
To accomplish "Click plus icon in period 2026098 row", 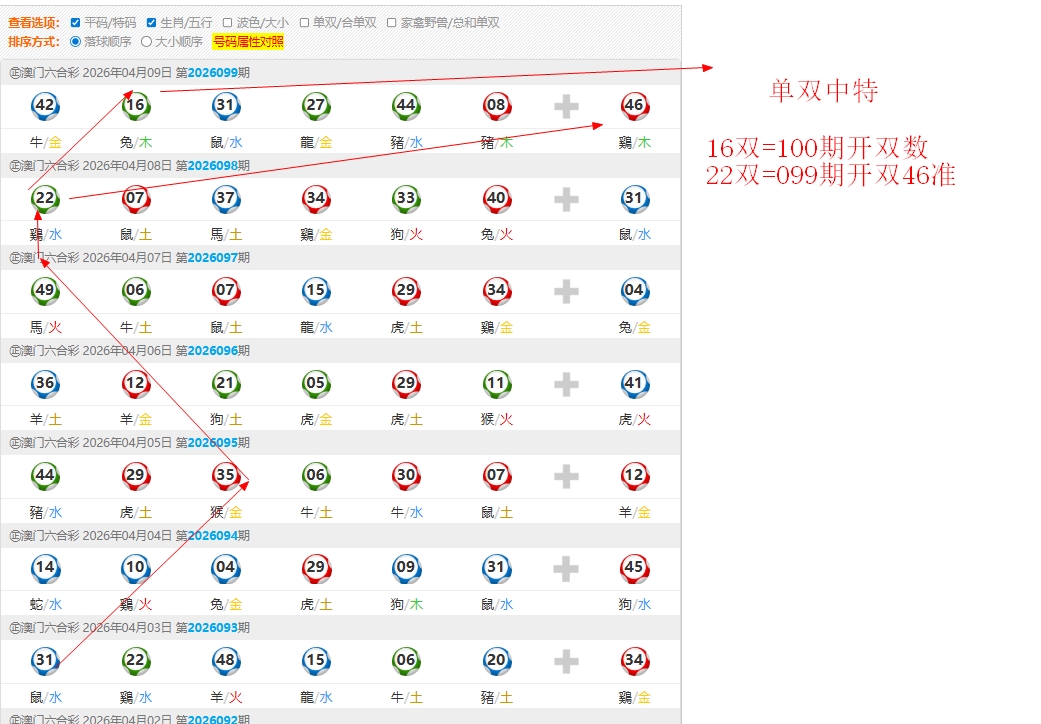I will tap(566, 199).
